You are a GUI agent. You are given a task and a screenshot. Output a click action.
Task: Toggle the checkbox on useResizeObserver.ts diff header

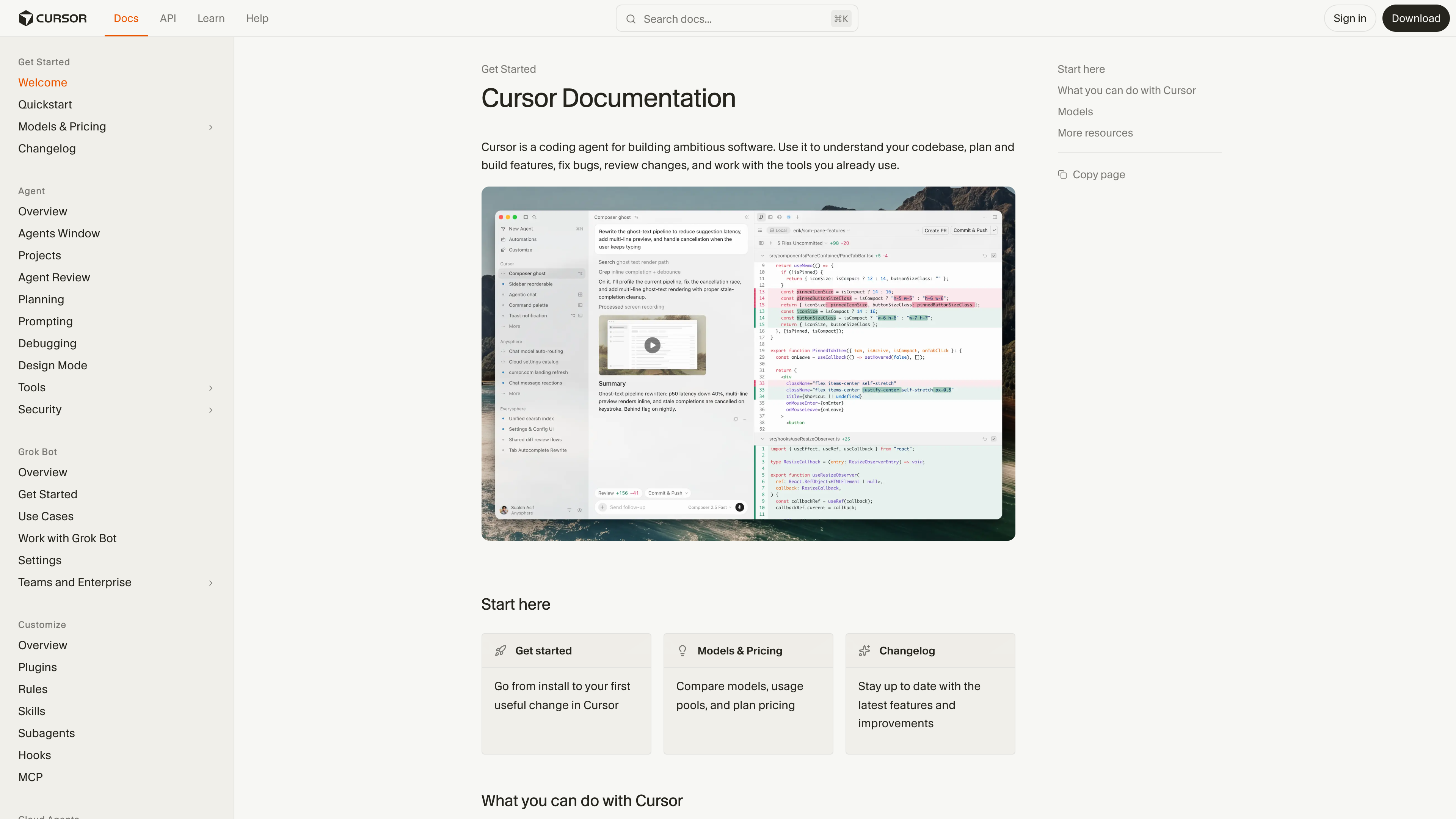click(x=994, y=439)
